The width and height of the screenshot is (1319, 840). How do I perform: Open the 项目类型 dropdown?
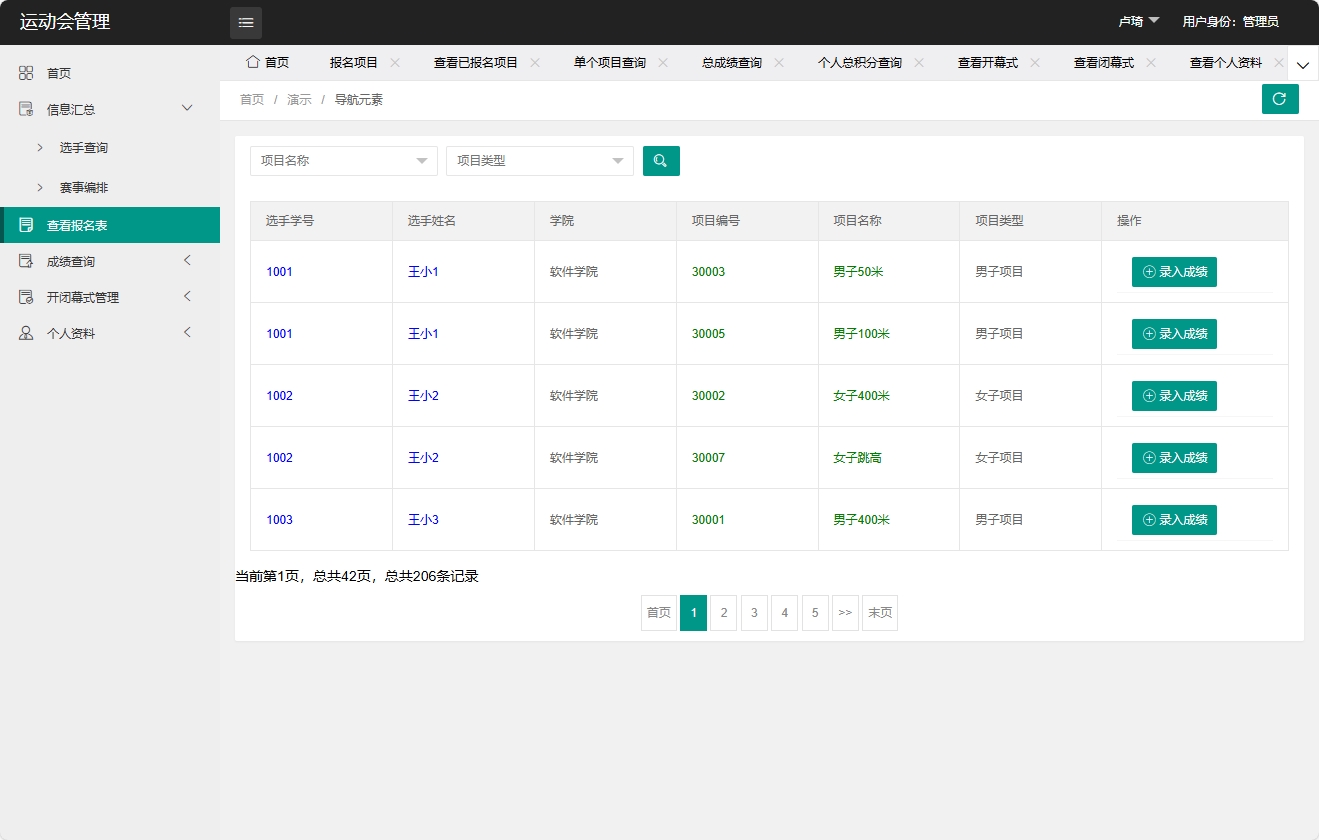(x=539, y=160)
